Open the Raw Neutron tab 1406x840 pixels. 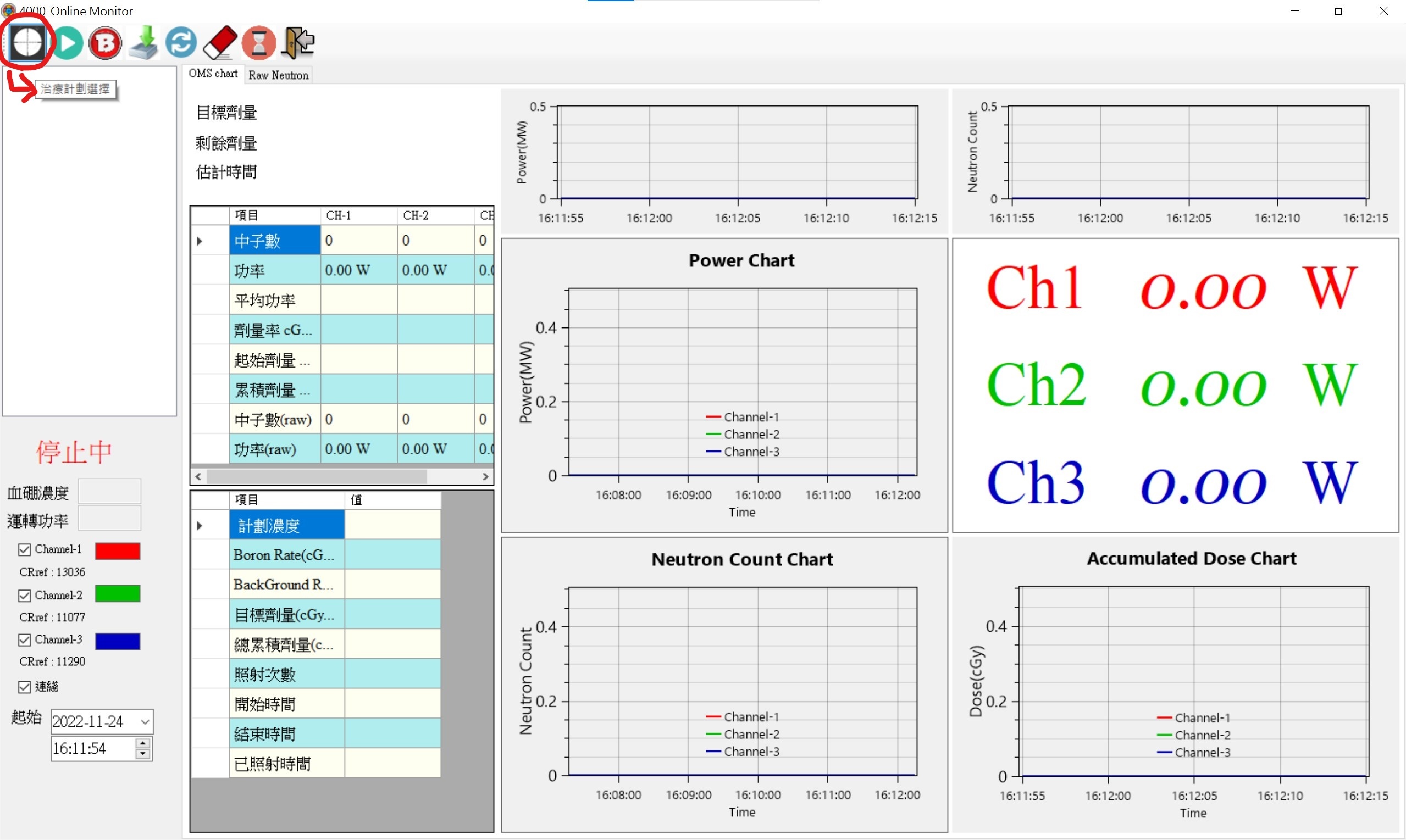tap(279, 75)
